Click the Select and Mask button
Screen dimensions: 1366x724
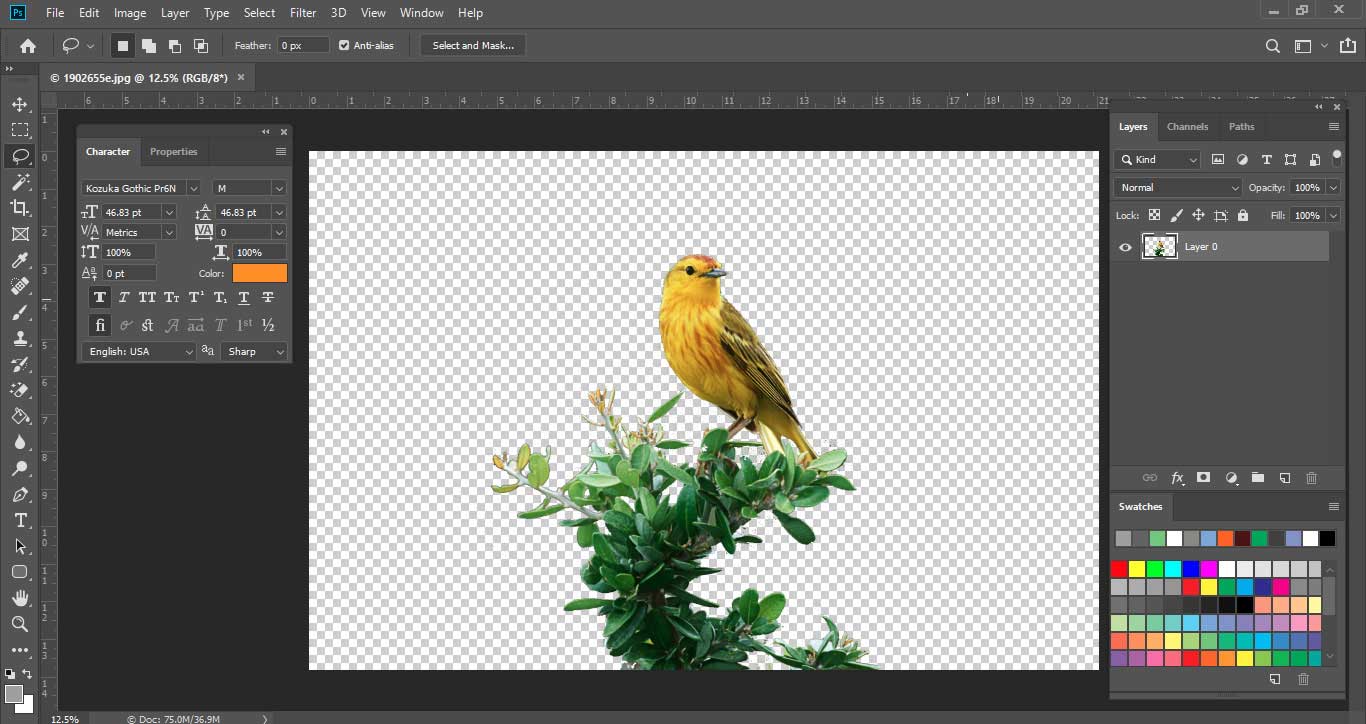tap(471, 45)
